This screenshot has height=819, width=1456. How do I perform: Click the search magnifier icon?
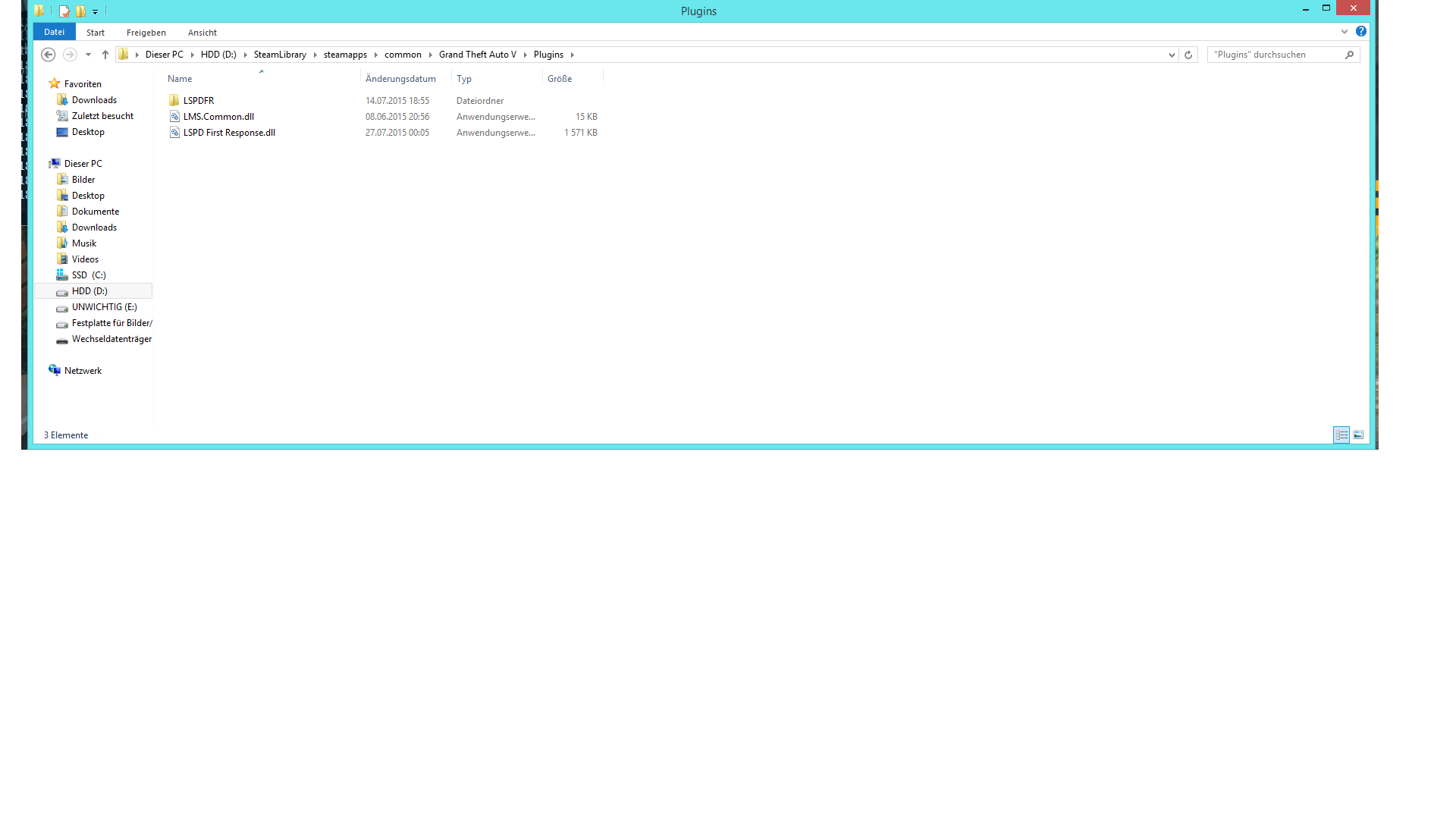click(x=1349, y=55)
